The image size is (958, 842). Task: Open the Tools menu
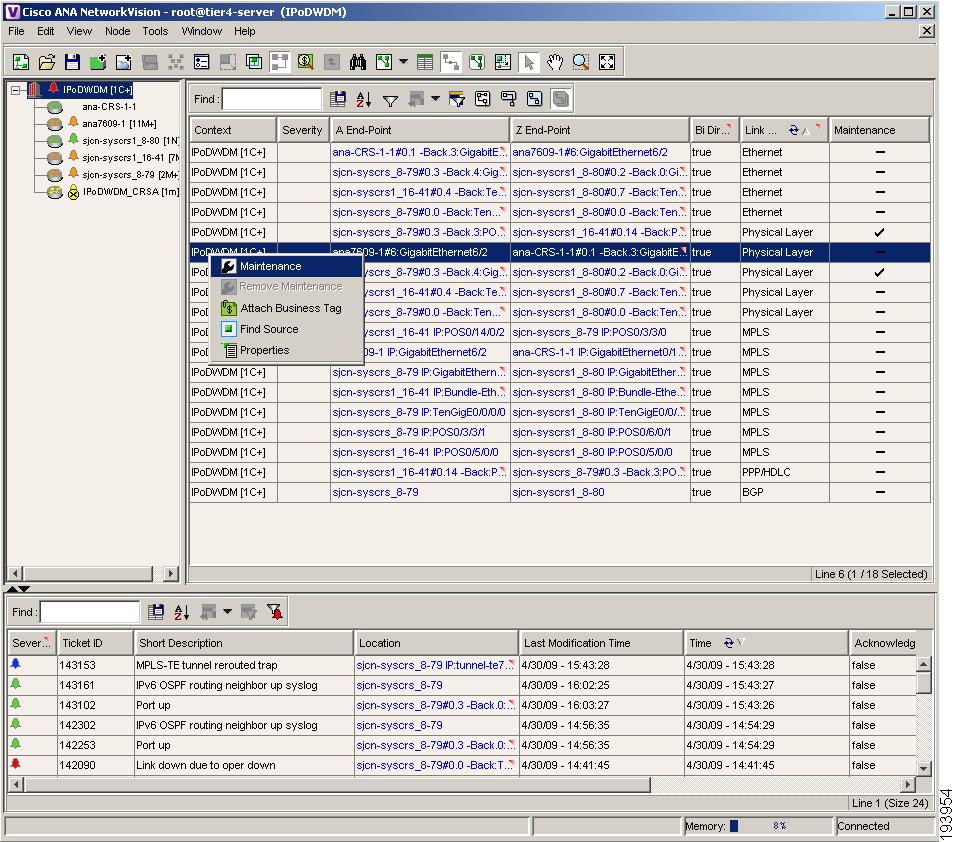point(155,31)
